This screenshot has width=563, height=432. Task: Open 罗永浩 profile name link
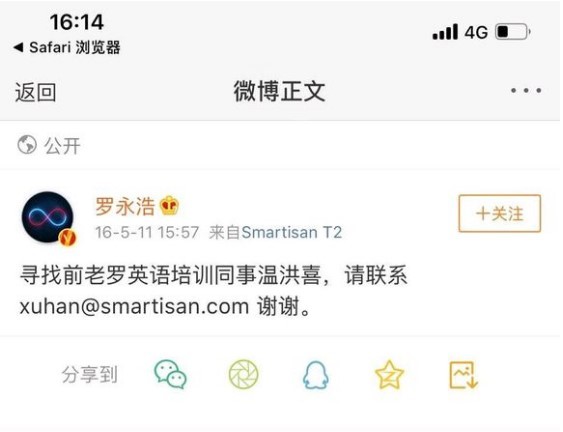coord(125,206)
